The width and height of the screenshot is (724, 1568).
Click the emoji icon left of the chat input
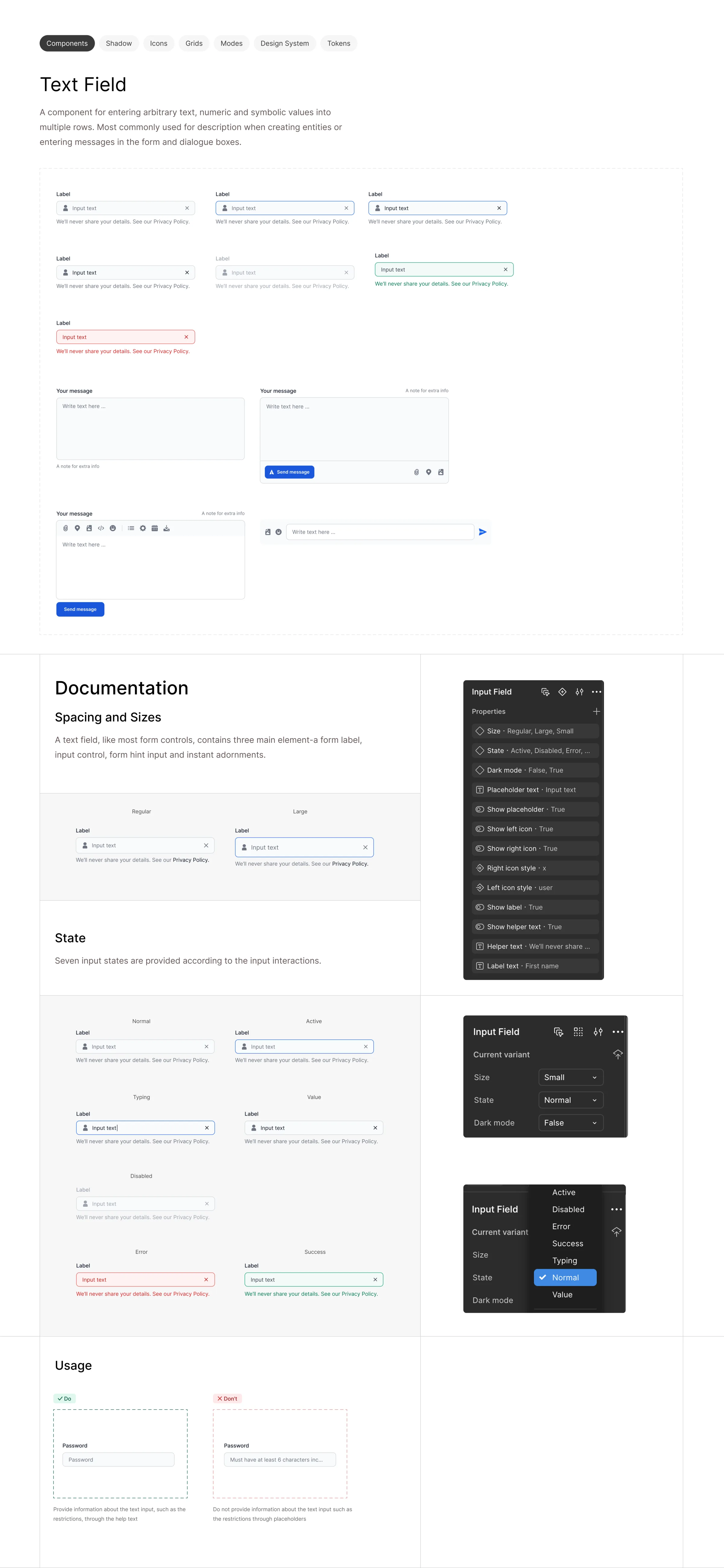(x=279, y=532)
